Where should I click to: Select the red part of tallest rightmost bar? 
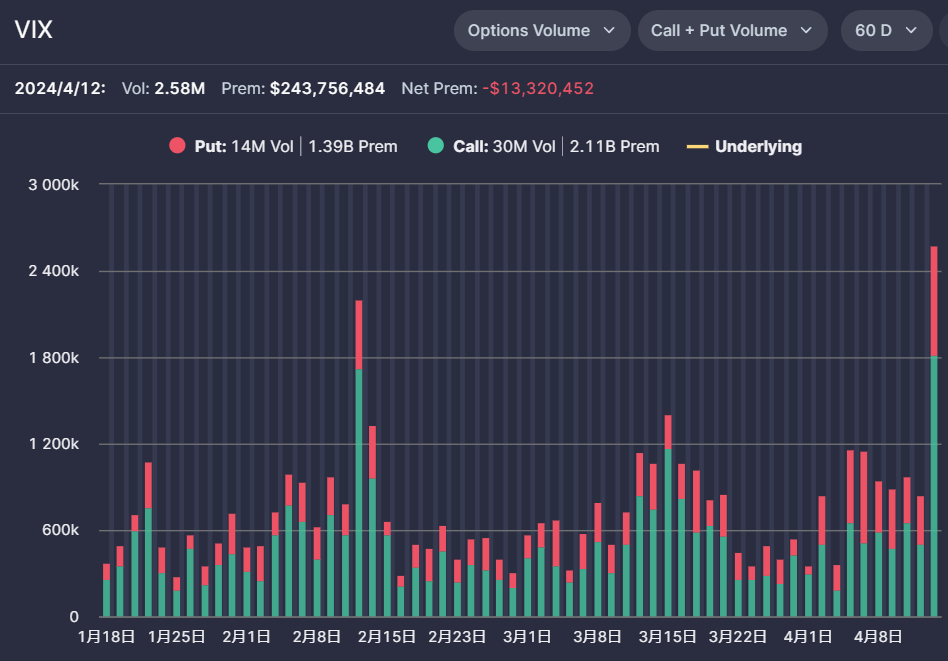point(934,300)
